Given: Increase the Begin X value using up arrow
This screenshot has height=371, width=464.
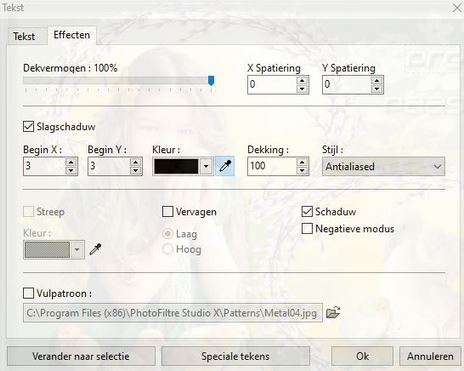Looking at the screenshot, I should (x=71, y=162).
